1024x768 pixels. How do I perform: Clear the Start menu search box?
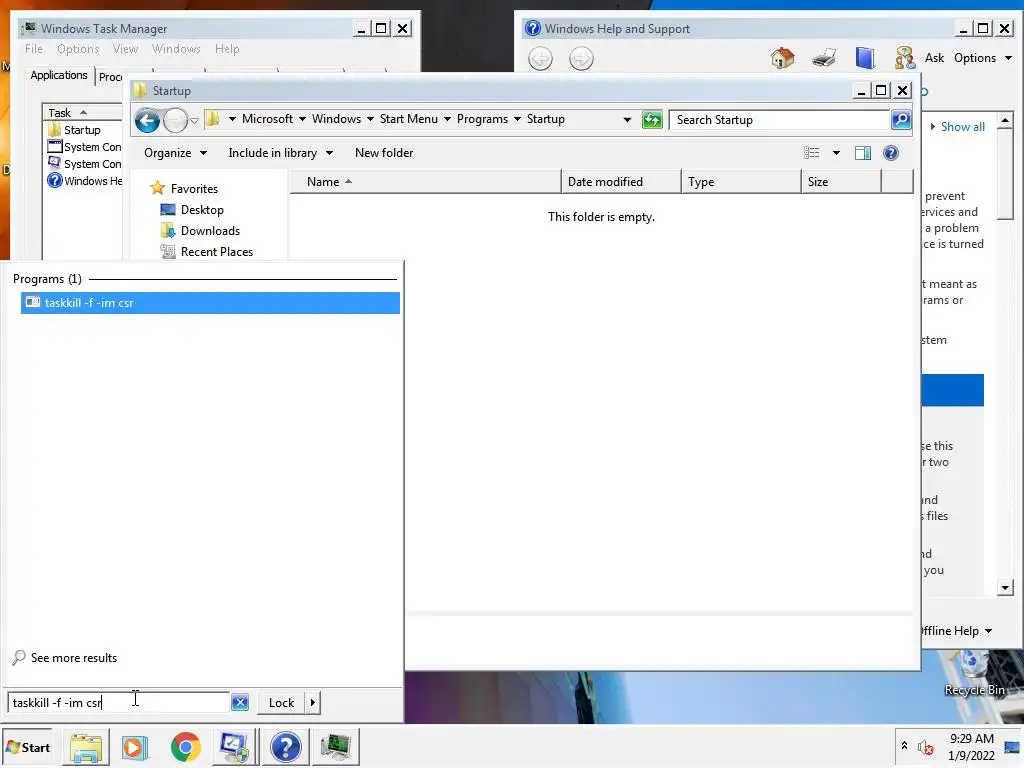coord(240,703)
